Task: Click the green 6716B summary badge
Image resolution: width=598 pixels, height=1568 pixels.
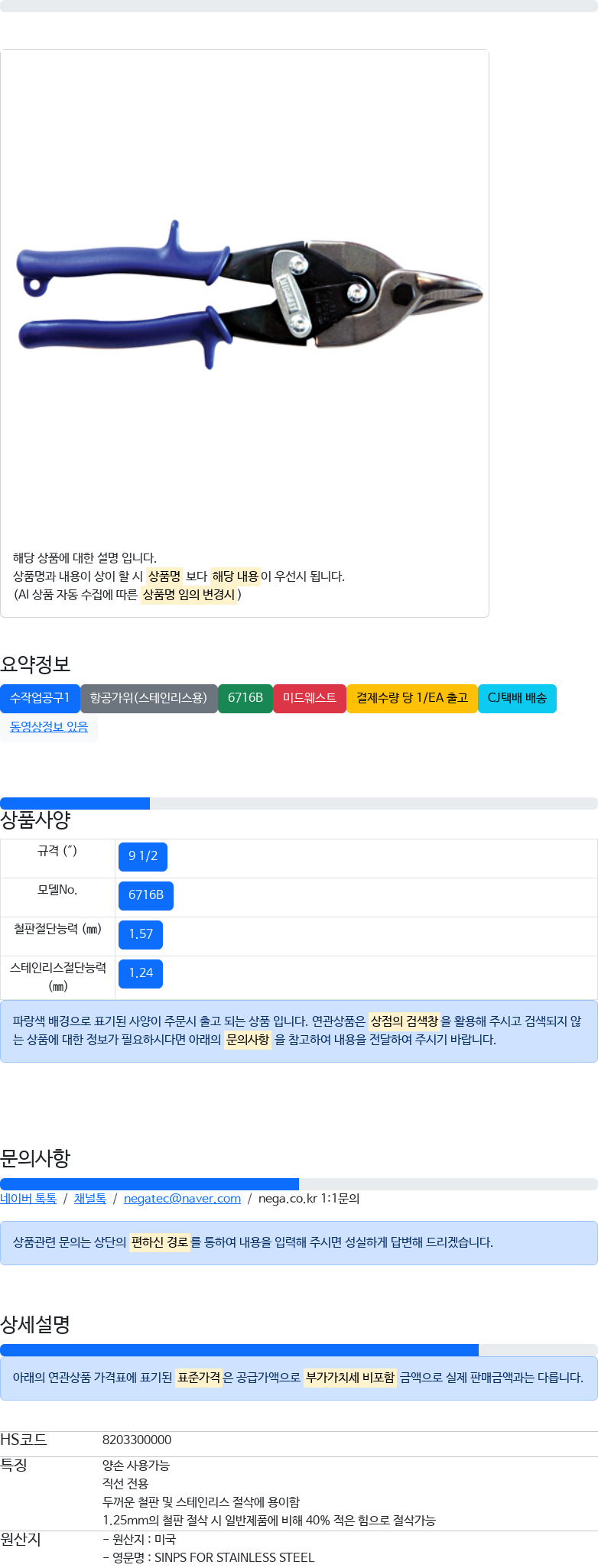Action: (245, 698)
